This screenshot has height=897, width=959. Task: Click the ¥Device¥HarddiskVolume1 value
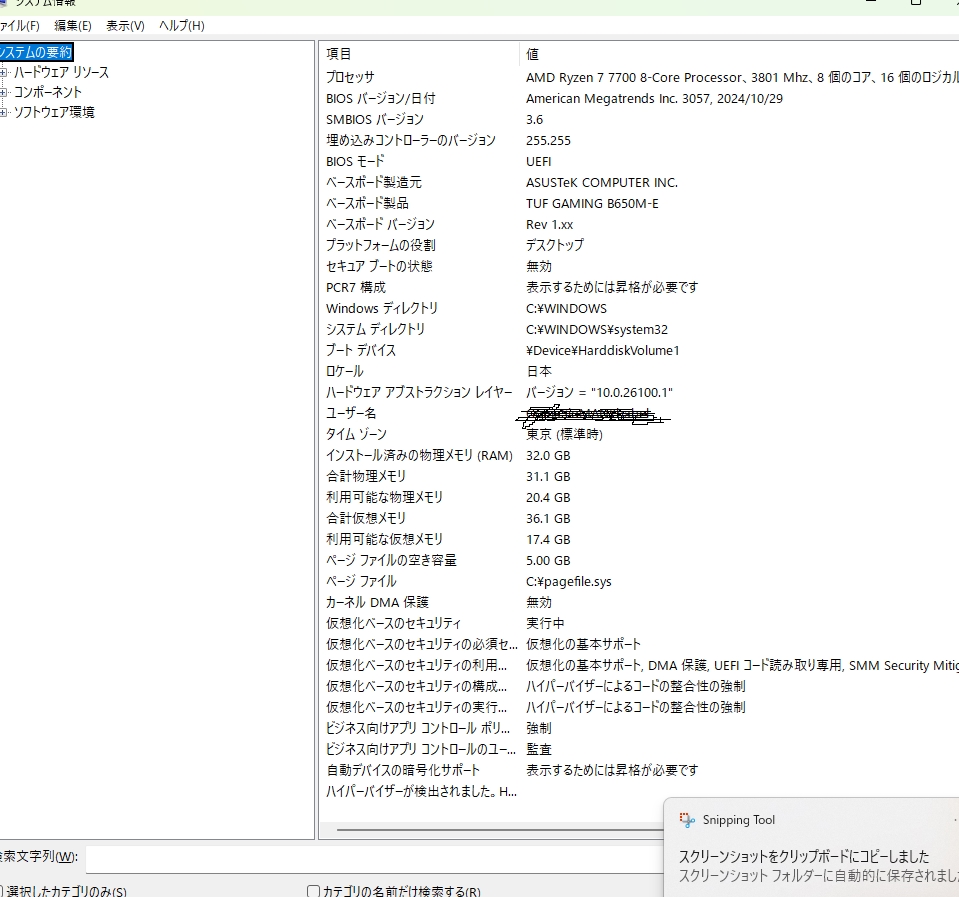[x=602, y=350]
